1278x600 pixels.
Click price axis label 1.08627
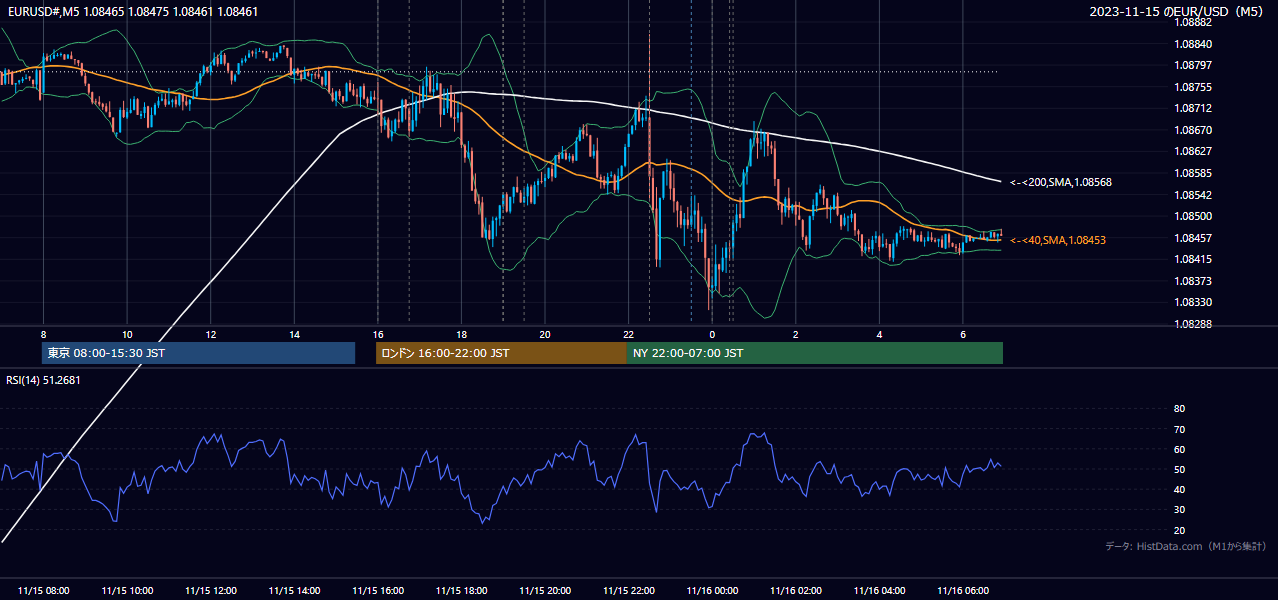tap(1193, 151)
